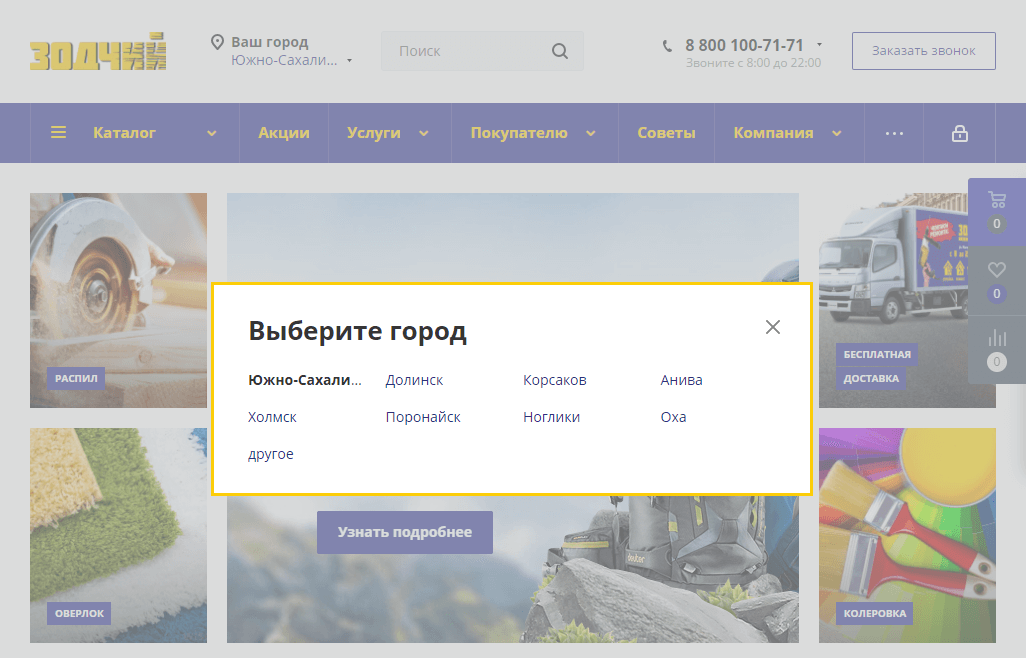Viewport: 1026px width, 658px height.
Task: Open favorites via the heart icon
Action: point(996,269)
